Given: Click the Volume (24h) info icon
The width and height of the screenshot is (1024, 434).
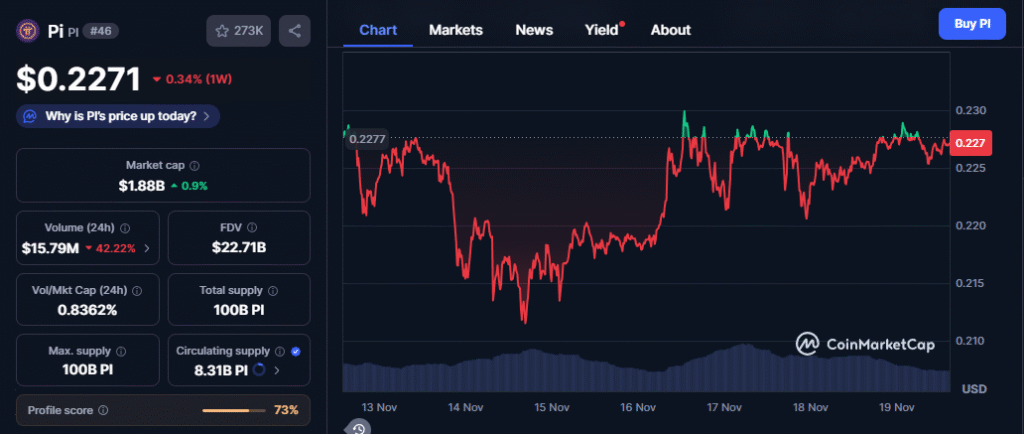Looking at the screenshot, I should (x=124, y=228).
